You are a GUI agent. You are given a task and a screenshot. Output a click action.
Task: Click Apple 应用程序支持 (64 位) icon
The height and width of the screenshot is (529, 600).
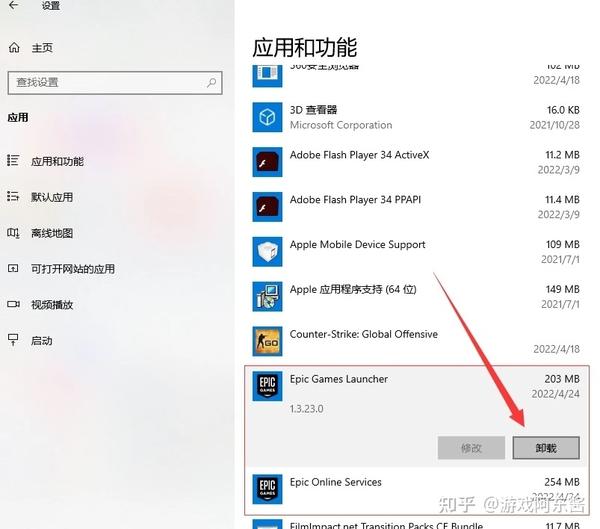[267, 296]
